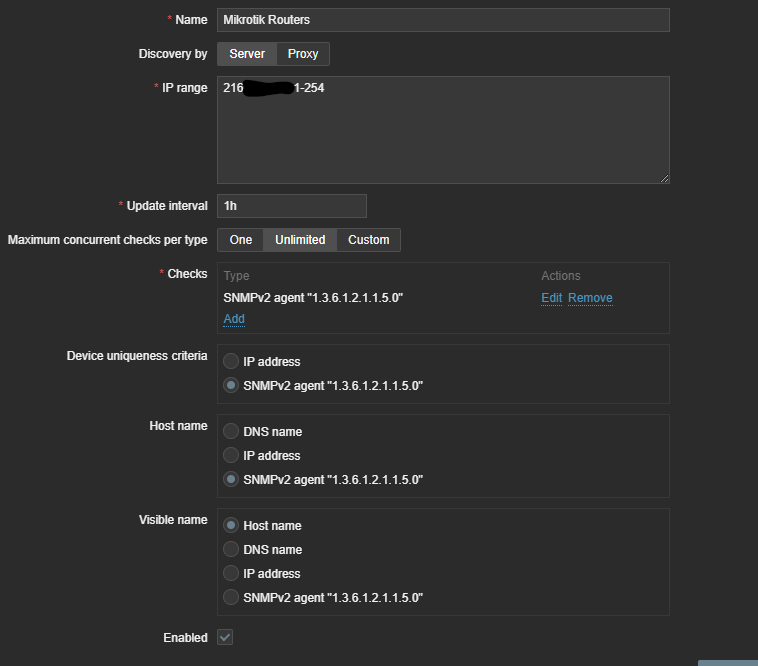Select Host name for Visible name

231,526
